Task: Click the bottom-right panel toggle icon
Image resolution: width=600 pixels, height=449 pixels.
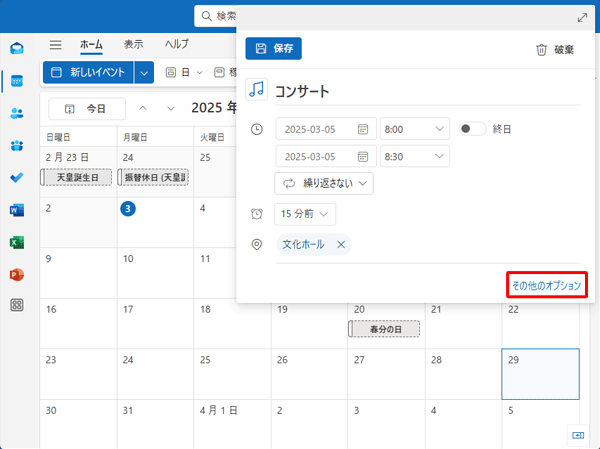Action: [x=578, y=435]
